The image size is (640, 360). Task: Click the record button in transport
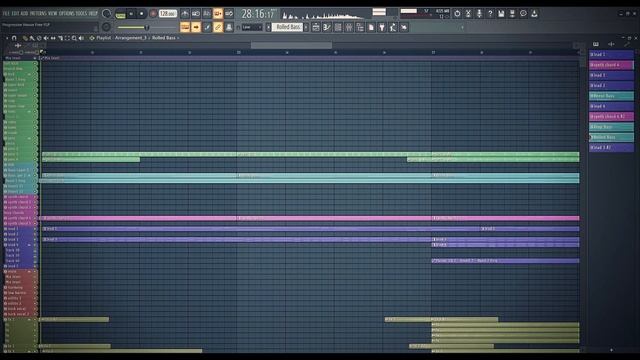click(x=153, y=13)
